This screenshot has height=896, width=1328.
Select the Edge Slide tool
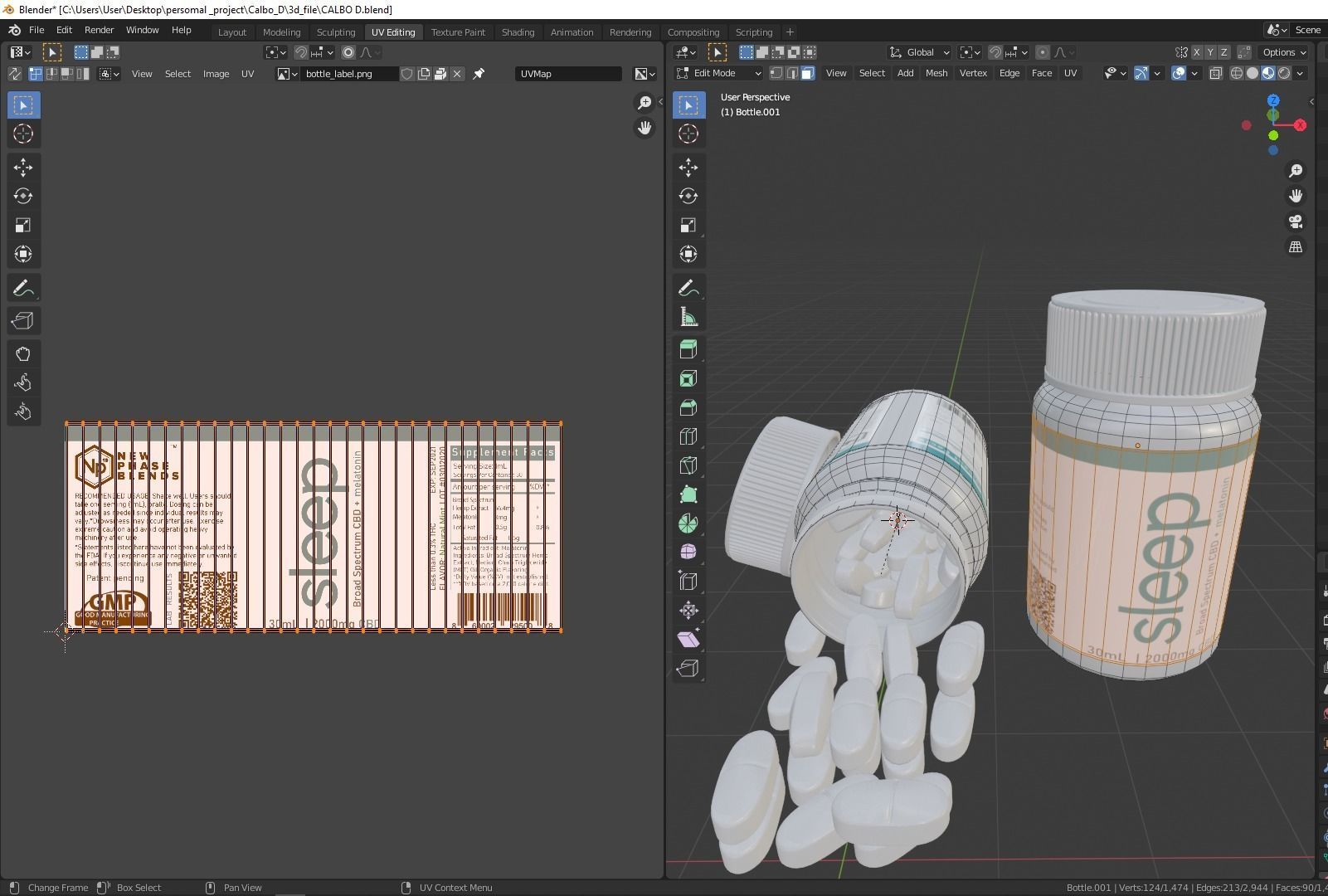(x=688, y=581)
